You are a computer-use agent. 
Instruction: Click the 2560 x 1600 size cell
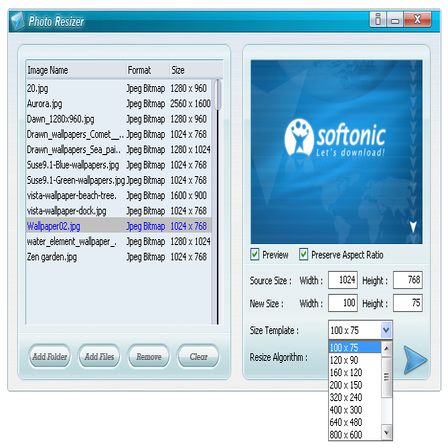pyautogui.click(x=190, y=104)
